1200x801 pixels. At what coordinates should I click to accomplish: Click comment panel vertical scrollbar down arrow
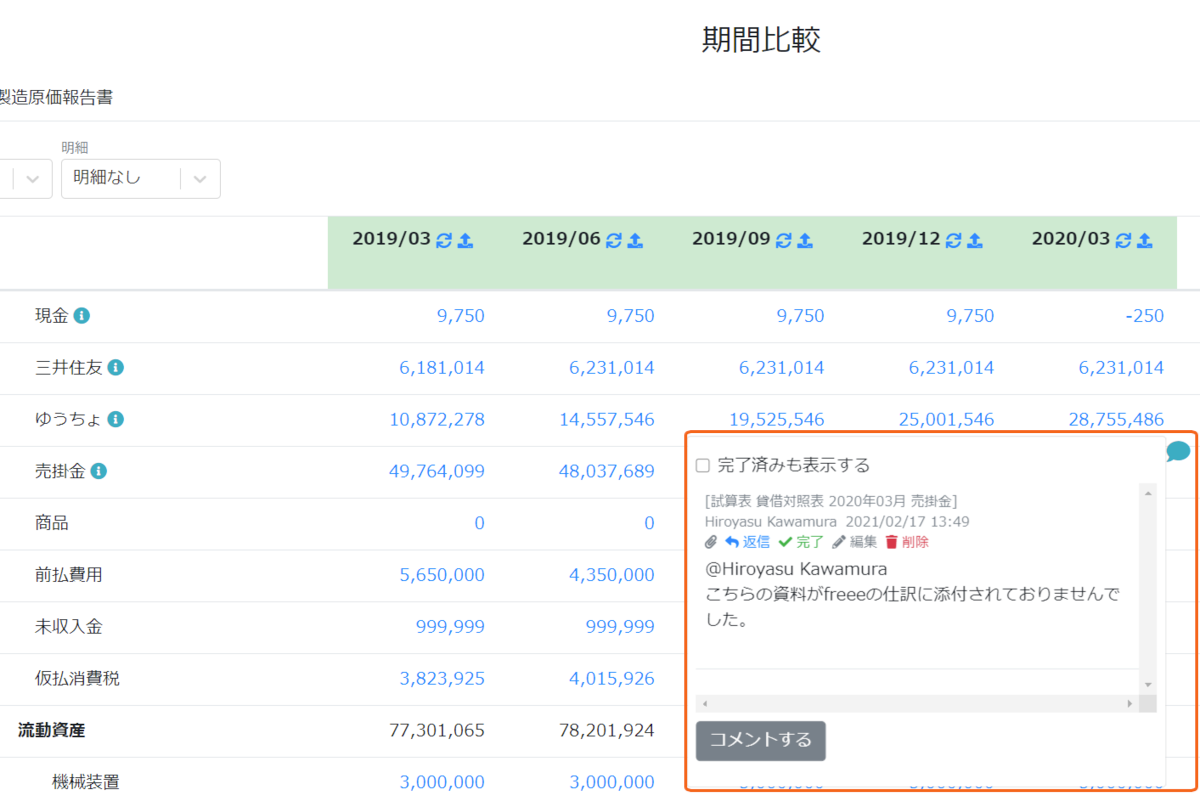tap(1148, 684)
